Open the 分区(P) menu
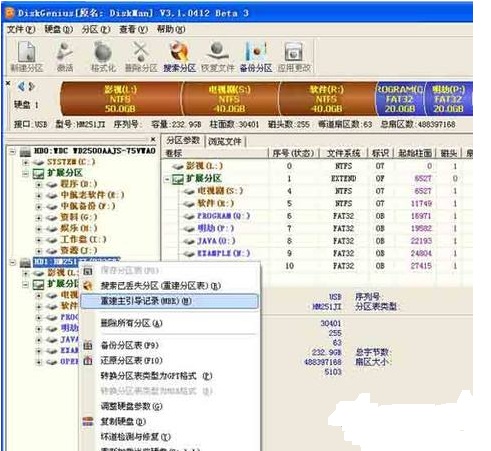 [x=96, y=30]
